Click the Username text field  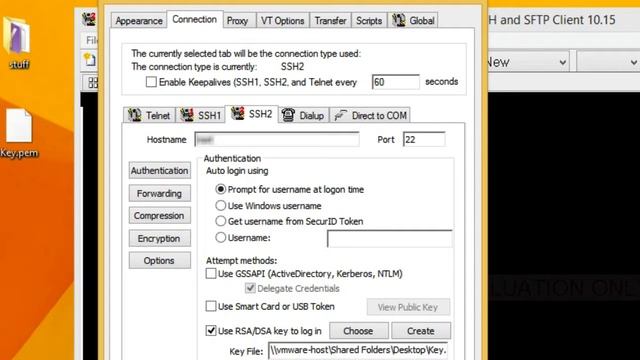click(389, 238)
